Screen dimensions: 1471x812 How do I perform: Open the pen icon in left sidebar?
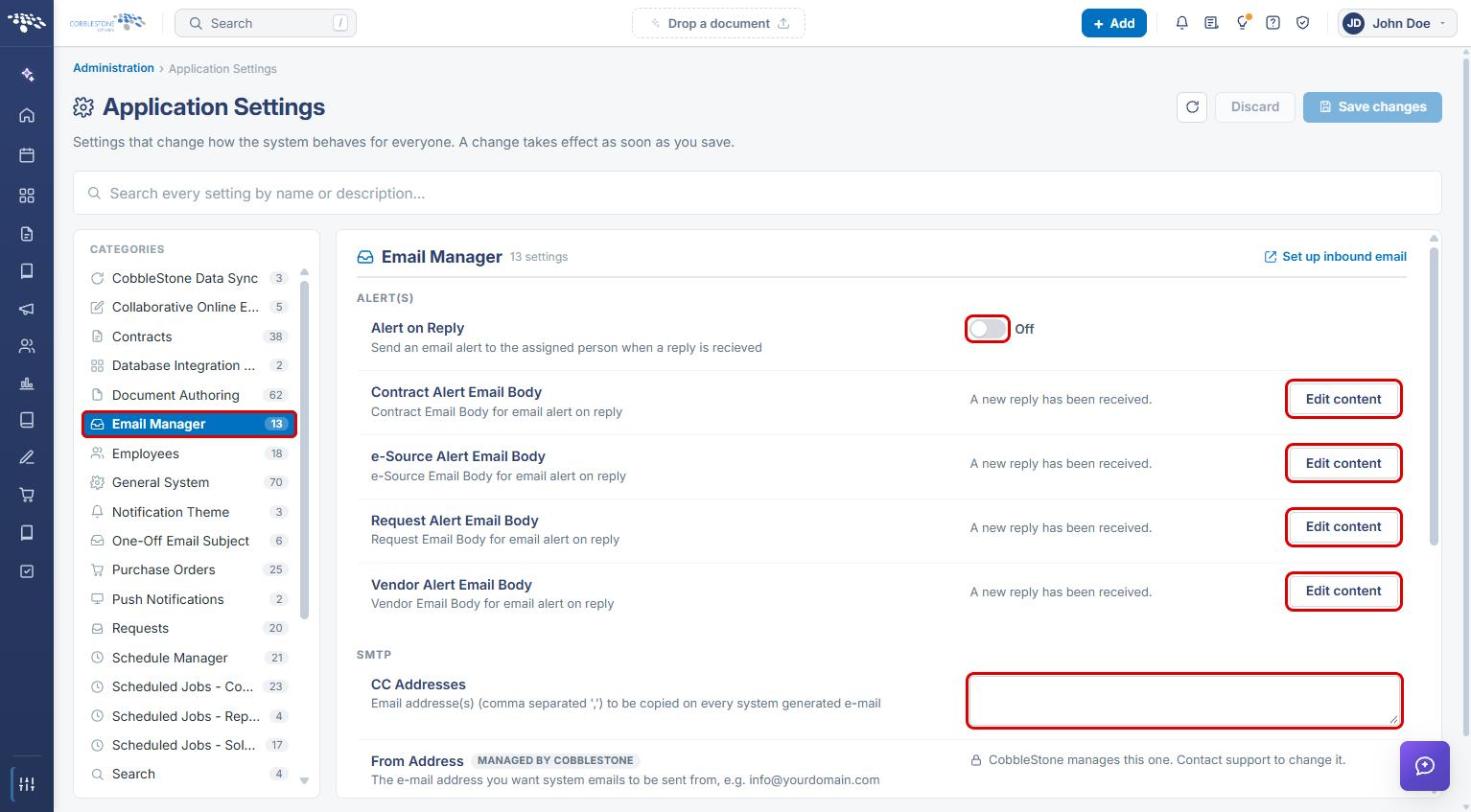(27, 457)
